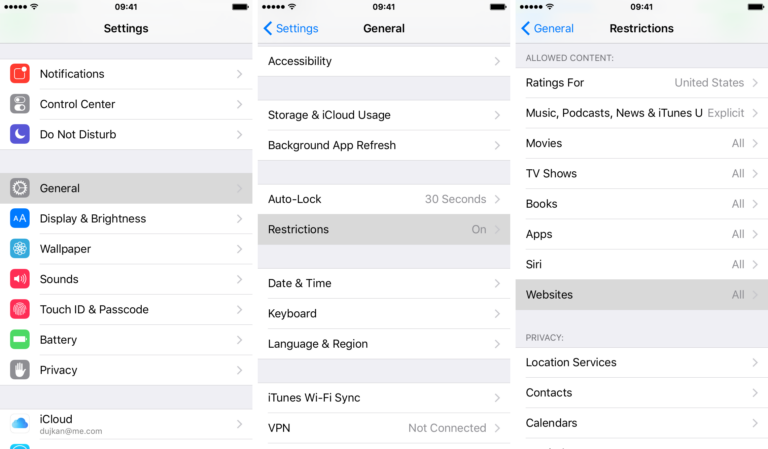Open the iCloud account row
Screen dimensions: 768x449
(x=126, y=424)
